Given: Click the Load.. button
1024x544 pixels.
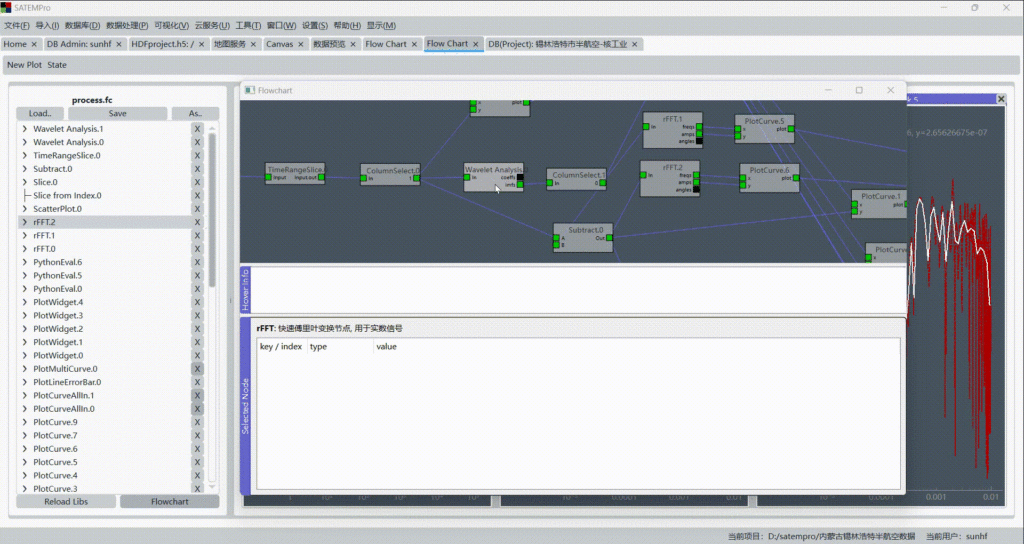Looking at the screenshot, I should click(x=40, y=113).
